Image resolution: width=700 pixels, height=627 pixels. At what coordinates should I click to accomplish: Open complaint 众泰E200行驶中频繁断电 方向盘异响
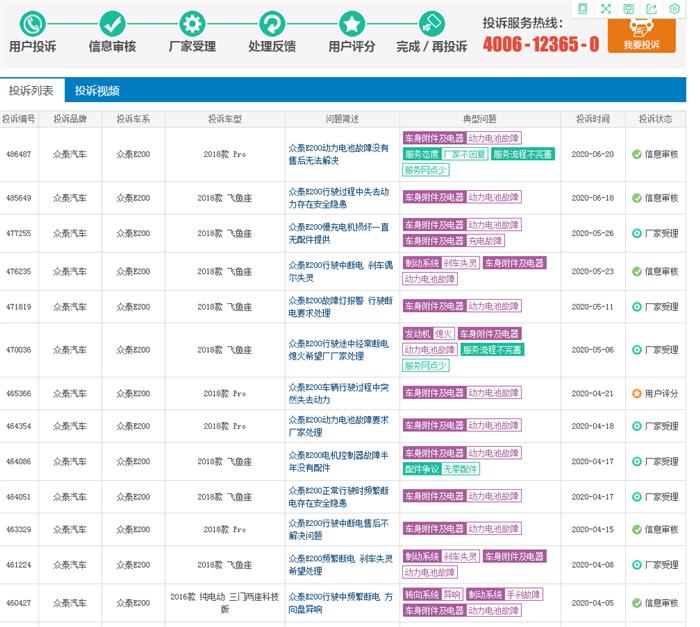coord(341,603)
